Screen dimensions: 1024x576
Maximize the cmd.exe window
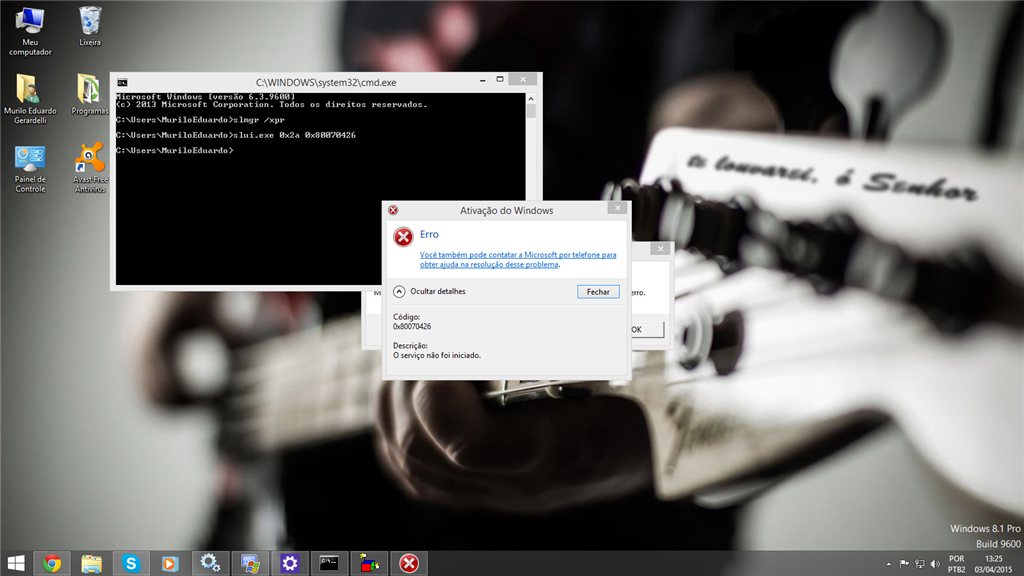pos(500,80)
